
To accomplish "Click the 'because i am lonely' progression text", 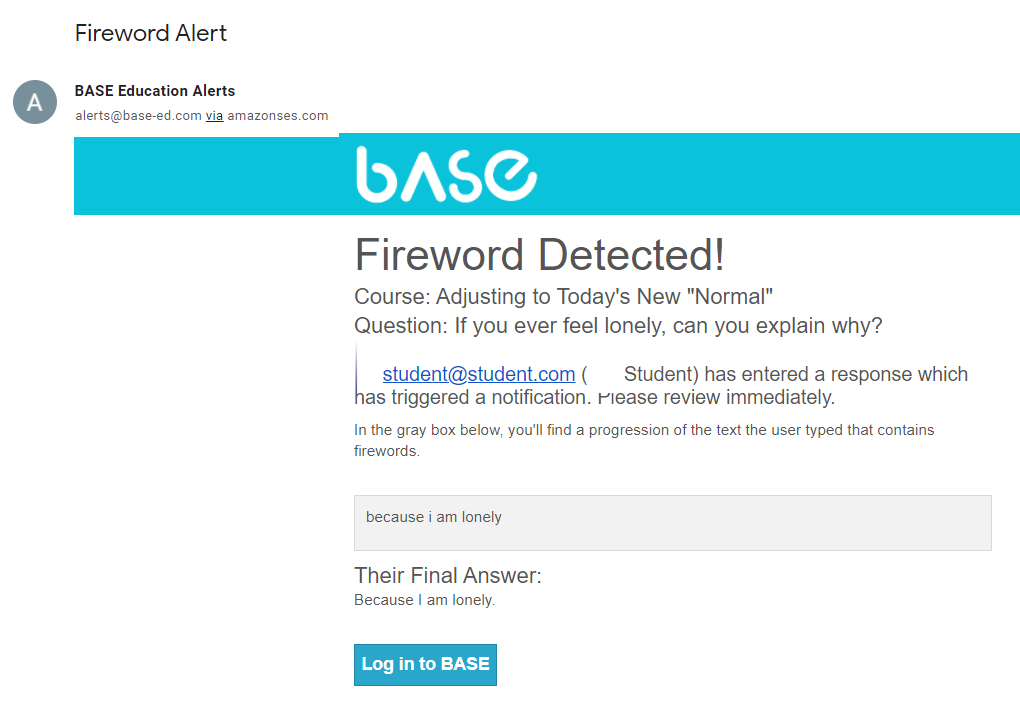I will (434, 517).
